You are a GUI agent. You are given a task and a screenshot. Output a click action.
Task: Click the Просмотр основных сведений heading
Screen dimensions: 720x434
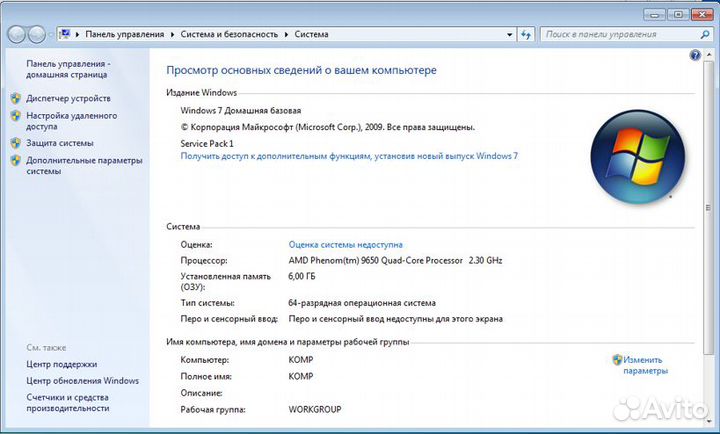pos(301,70)
